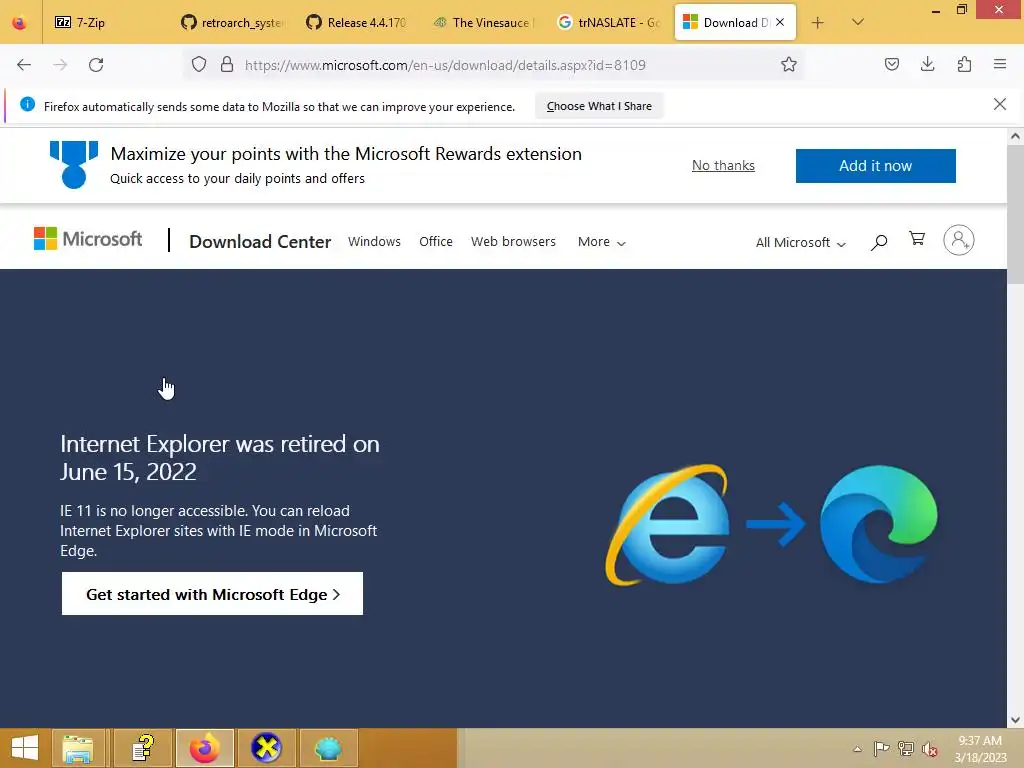The width and height of the screenshot is (1024, 768).
Task: Open the Windows navigation item
Action: tap(374, 242)
